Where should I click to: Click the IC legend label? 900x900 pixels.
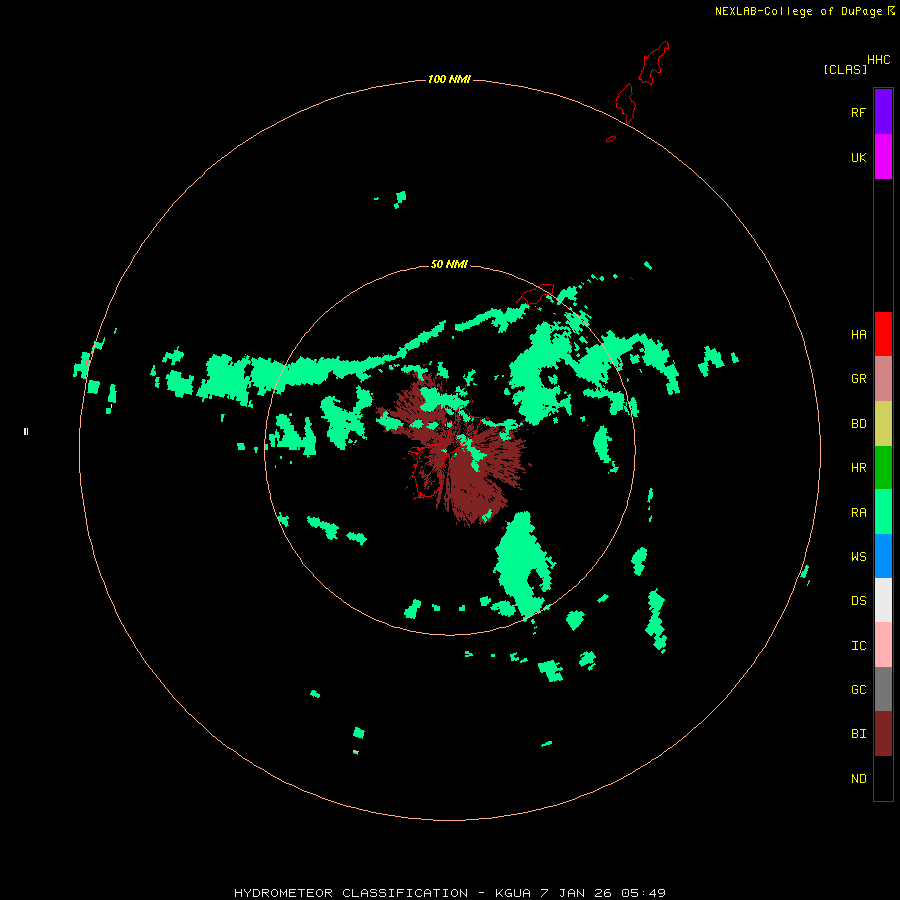(858, 646)
